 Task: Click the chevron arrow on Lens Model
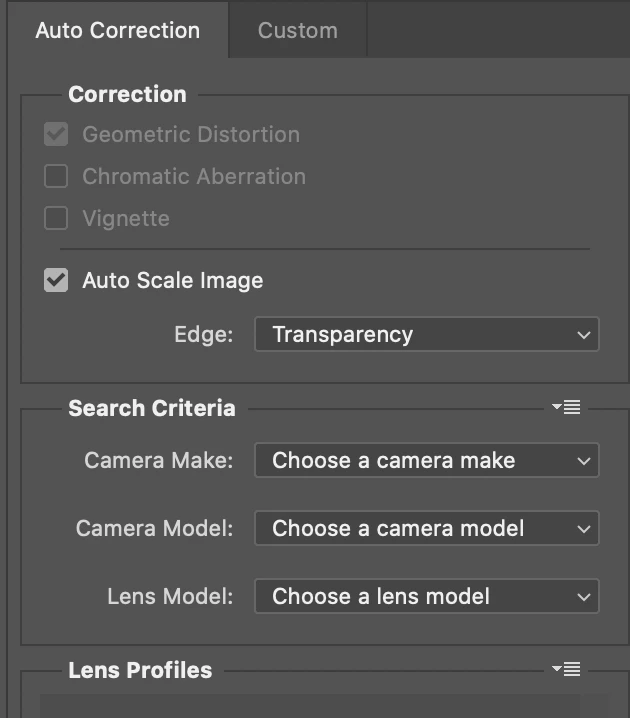click(584, 597)
